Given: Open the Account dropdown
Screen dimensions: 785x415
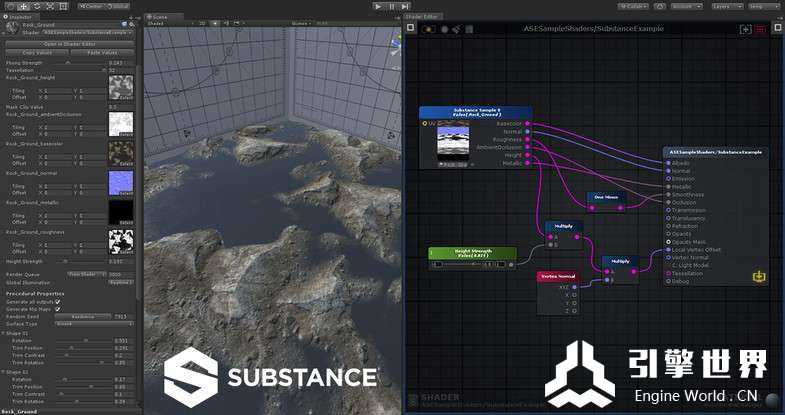Looking at the screenshot, I should (x=686, y=7).
